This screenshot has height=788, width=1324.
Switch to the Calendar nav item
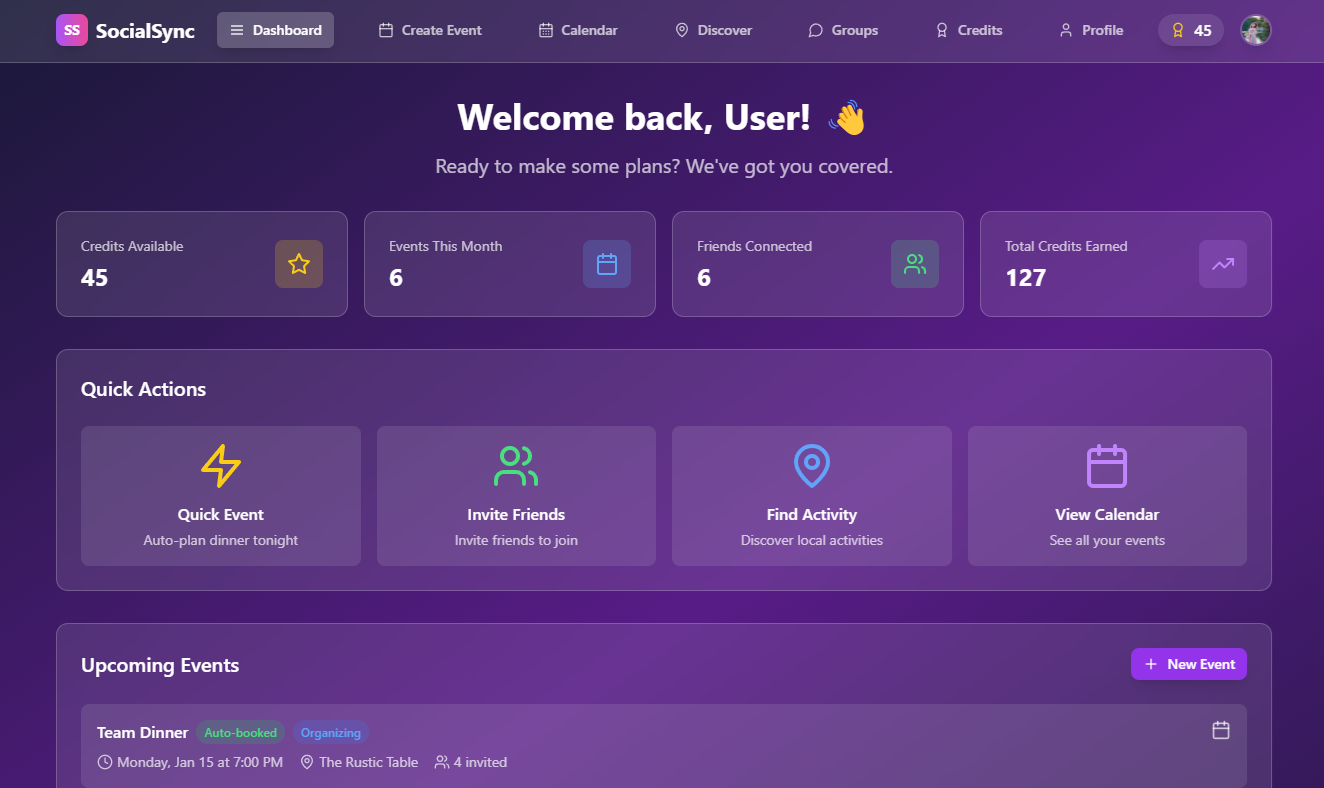[x=578, y=30]
